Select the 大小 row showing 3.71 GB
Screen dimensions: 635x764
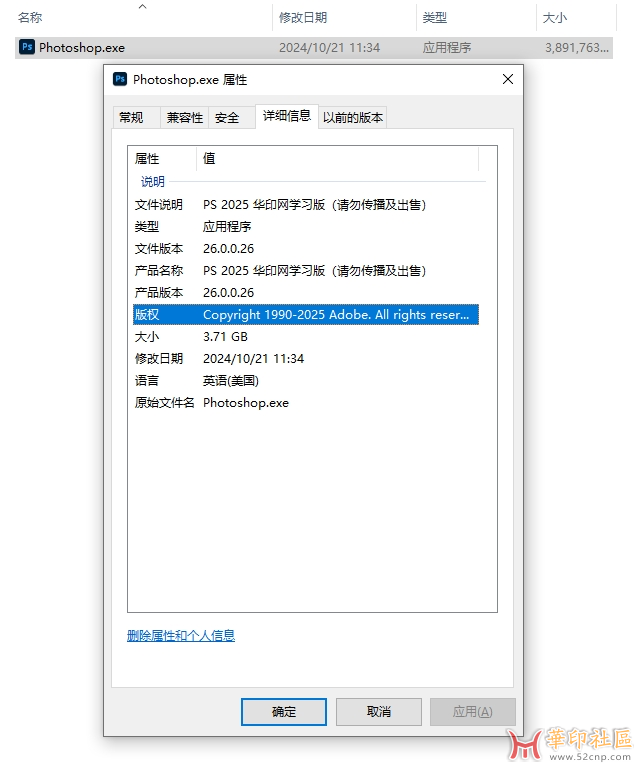tap(306, 337)
